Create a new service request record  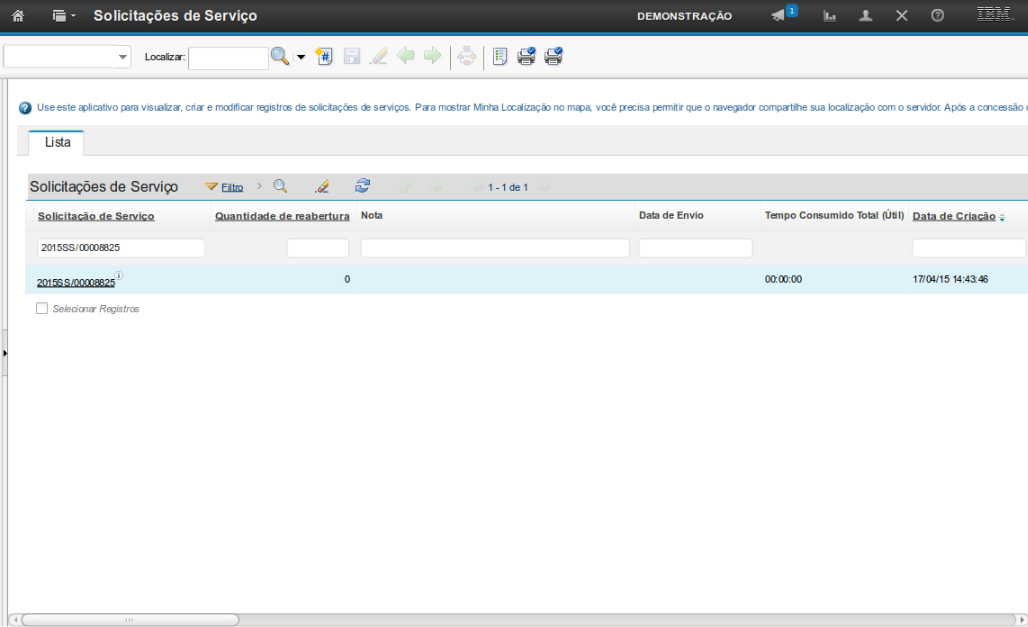pos(324,57)
